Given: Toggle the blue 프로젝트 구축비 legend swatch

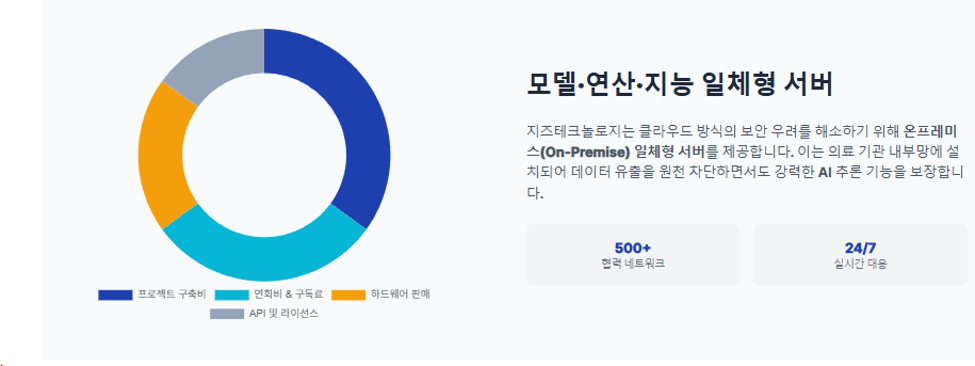Looking at the screenshot, I should click(x=115, y=295).
